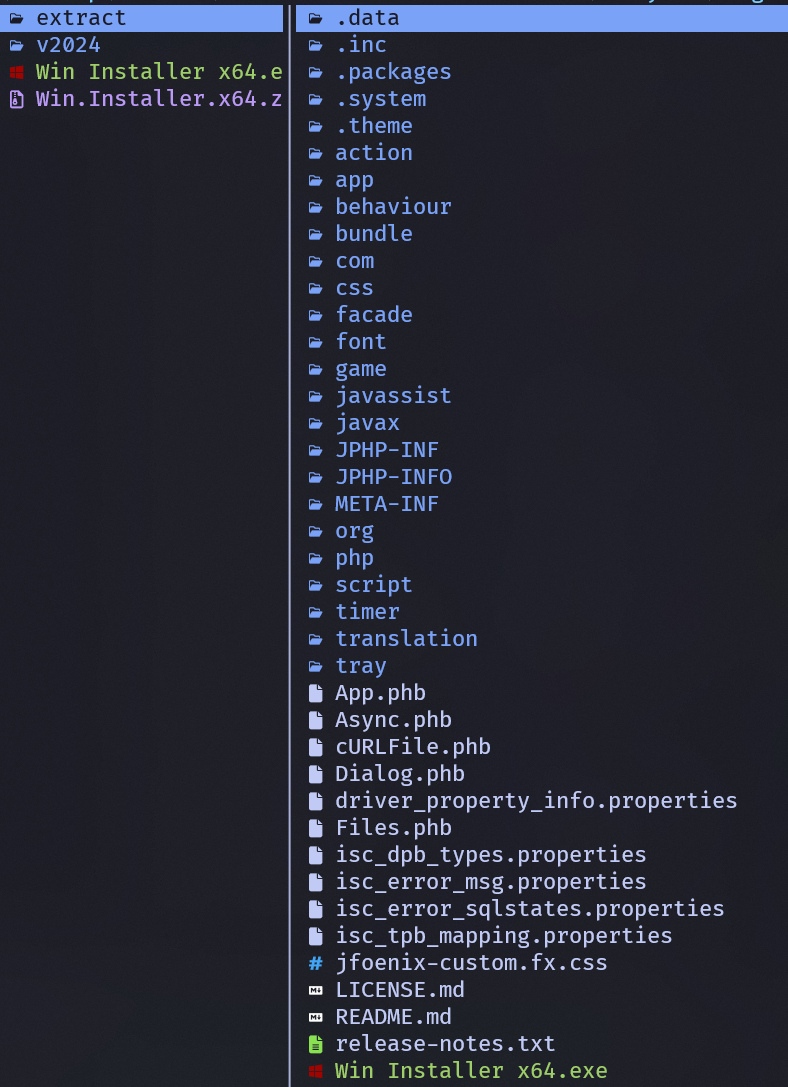Open the META-INF folder
Viewport: 788px width, 1087px height.
tap(542, 504)
